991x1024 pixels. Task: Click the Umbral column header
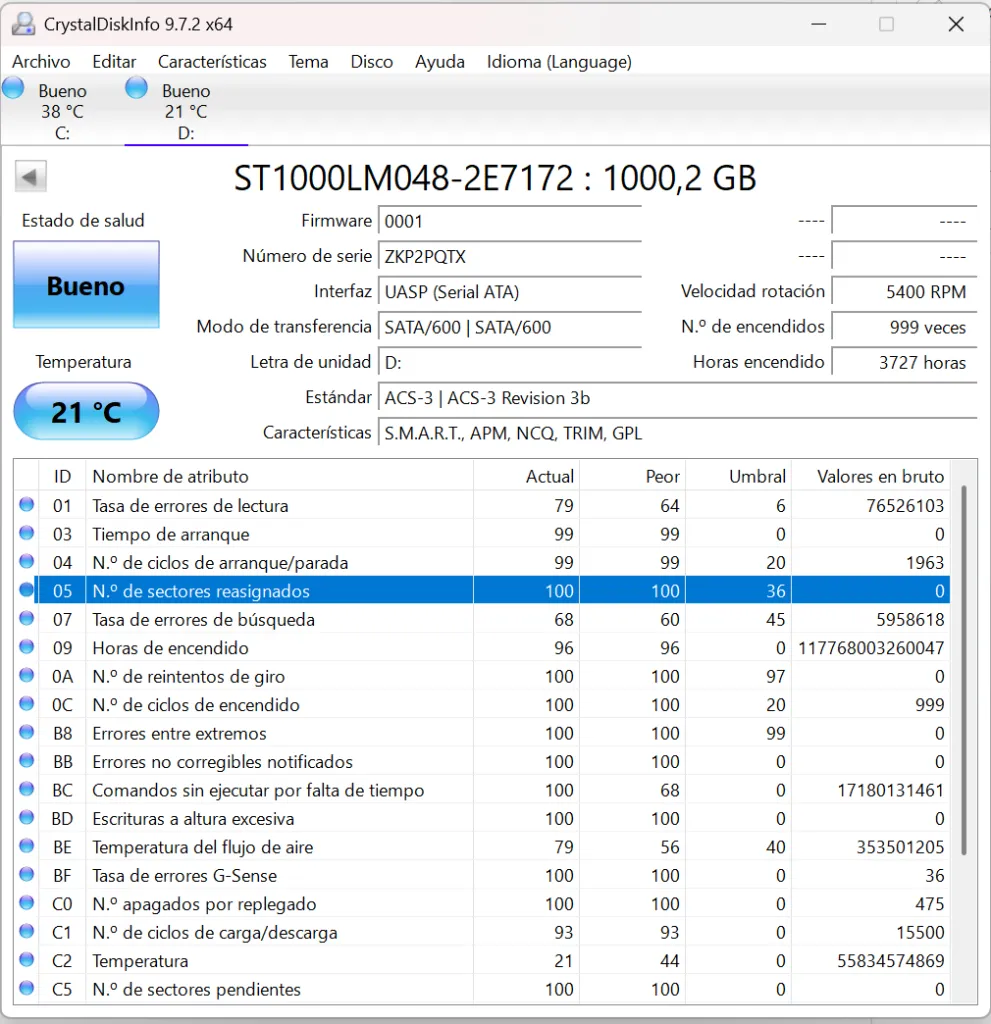click(x=738, y=476)
